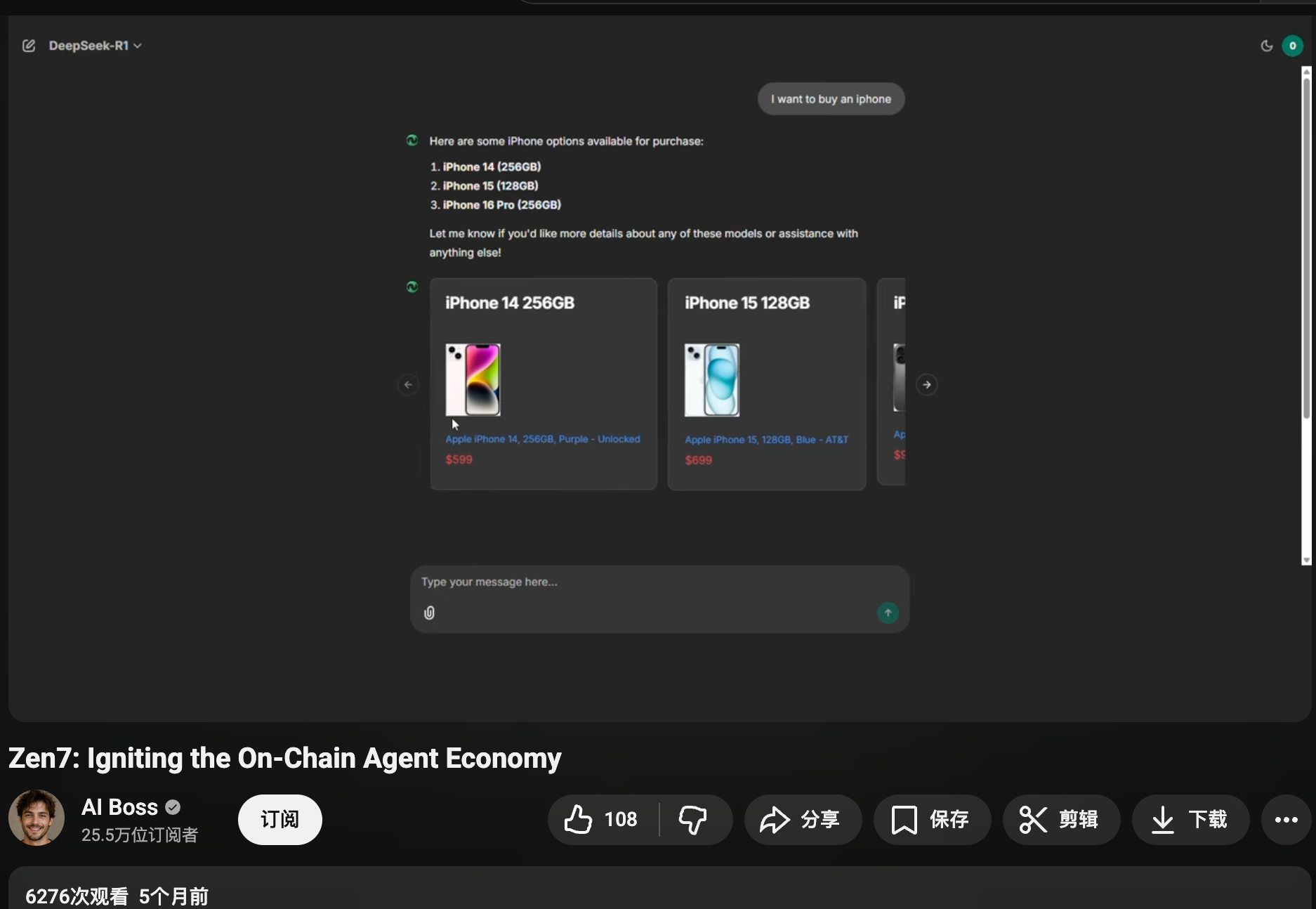This screenshot has height=909, width=1316.
Task: Open the green user avatar menu
Action: point(1292,46)
